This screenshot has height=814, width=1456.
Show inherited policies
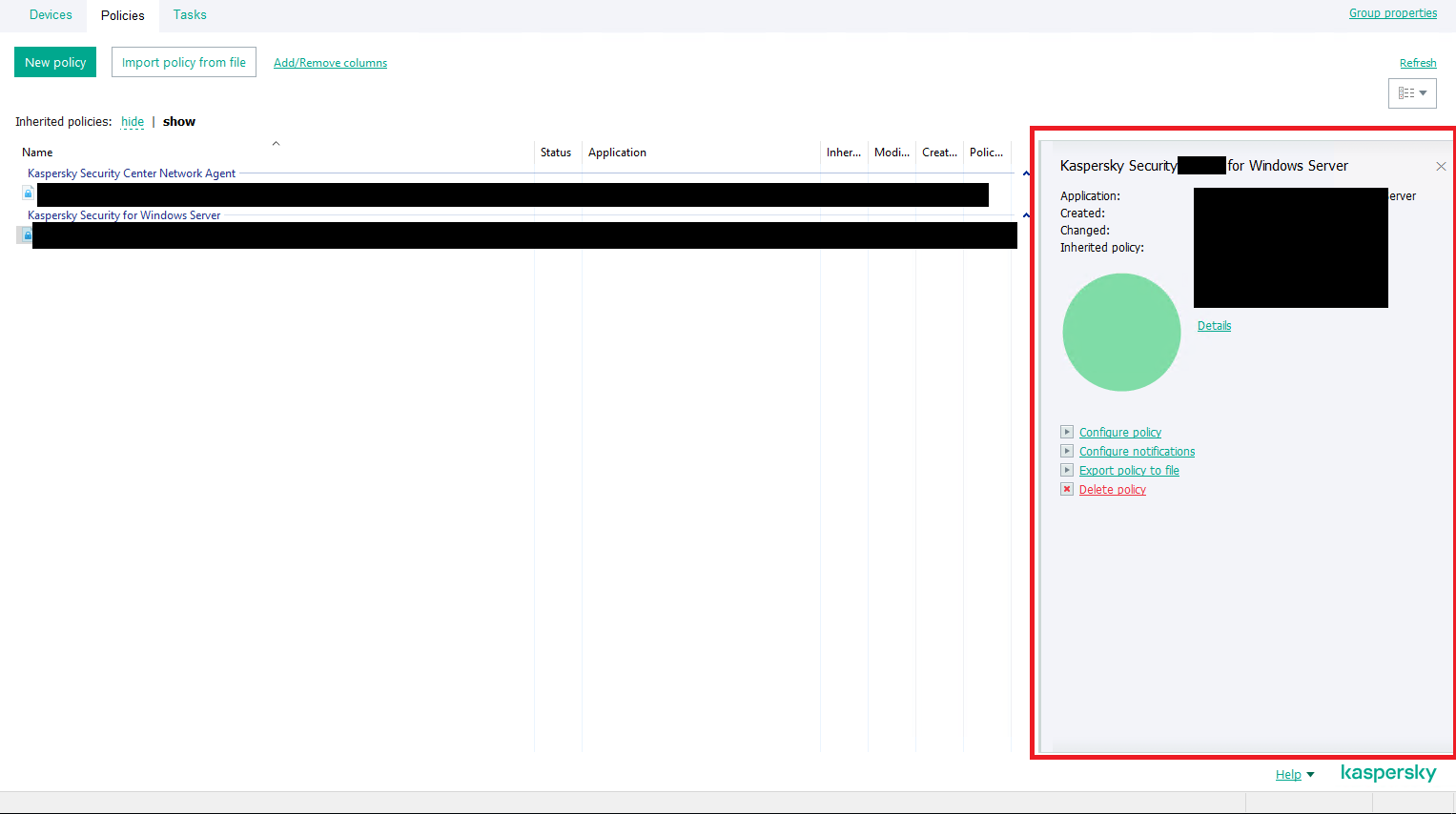[179, 122]
